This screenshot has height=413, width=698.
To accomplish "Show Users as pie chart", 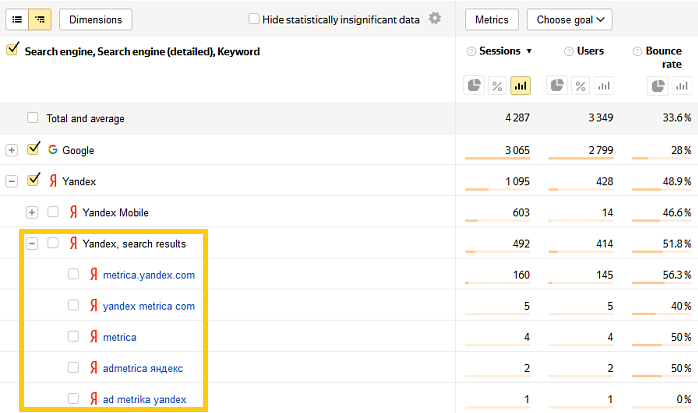I will (557, 86).
